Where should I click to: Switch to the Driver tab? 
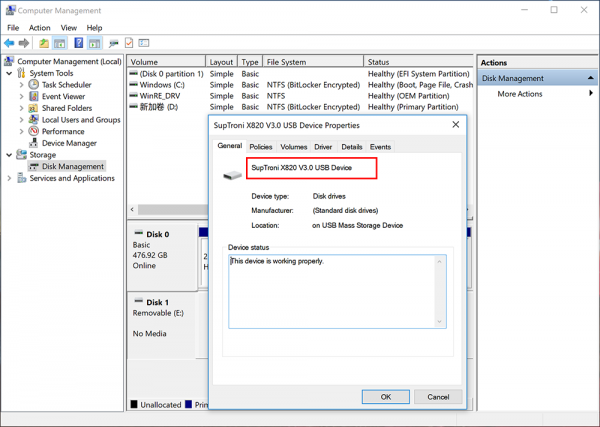[323, 147]
